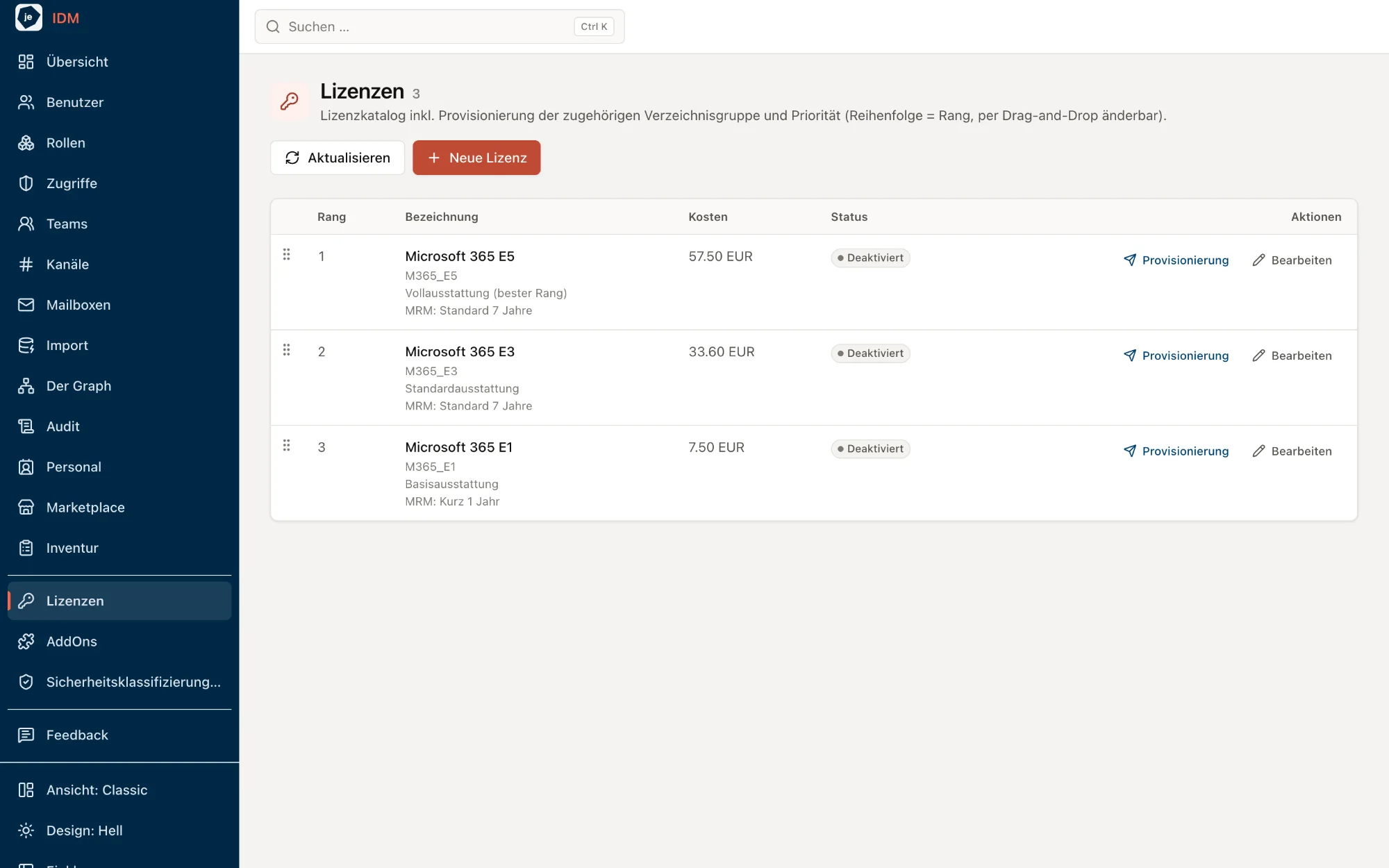Image resolution: width=1389 pixels, height=868 pixels.
Task: Open Übersicht dashboard icon
Action: (26, 62)
